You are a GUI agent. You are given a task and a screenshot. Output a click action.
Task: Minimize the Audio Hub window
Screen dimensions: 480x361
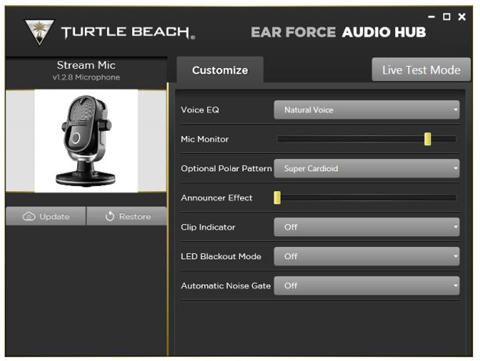pos(431,17)
